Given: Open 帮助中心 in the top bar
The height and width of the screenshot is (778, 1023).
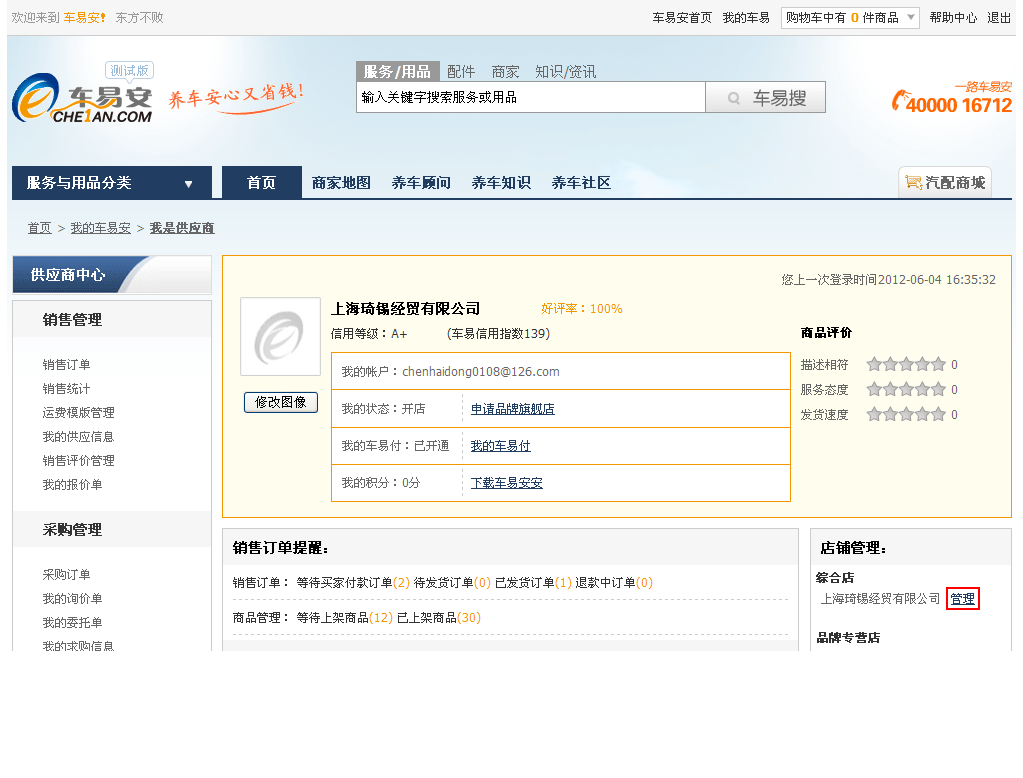Looking at the screenshot, I should point(953,18).
